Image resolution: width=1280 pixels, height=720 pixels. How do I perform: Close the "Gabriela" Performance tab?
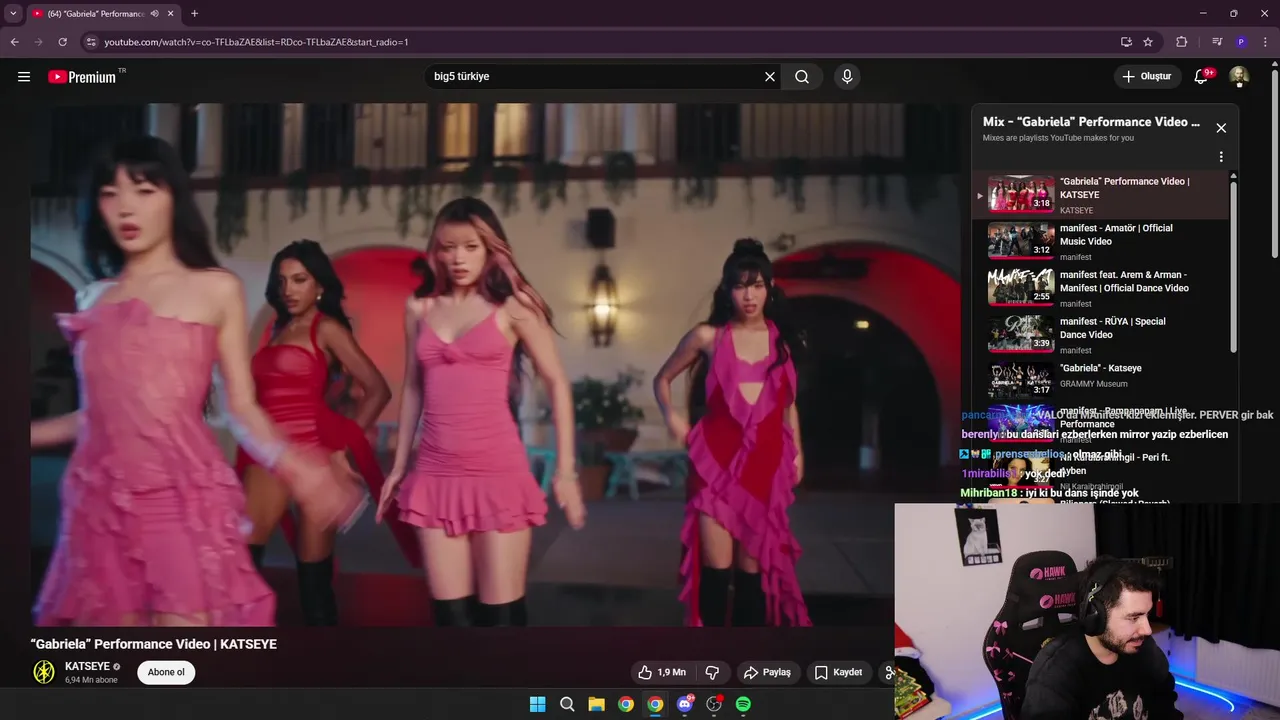(x=170, y=14)
